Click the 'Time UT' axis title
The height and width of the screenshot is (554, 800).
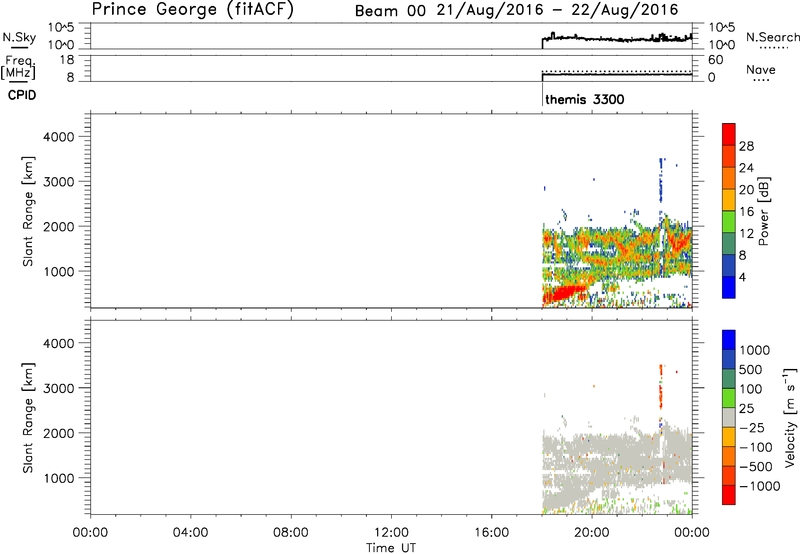[x=391, y=548]
